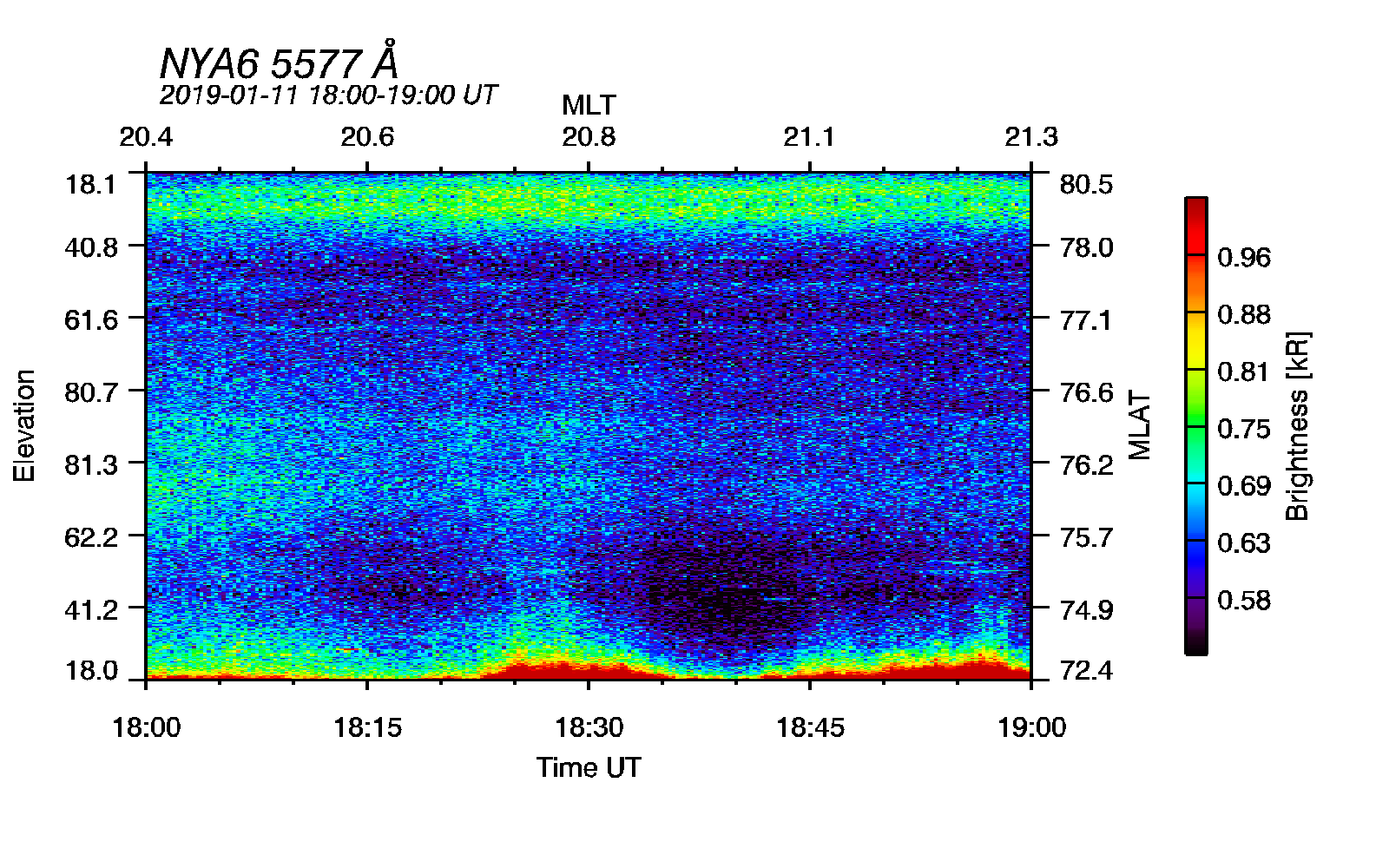Click the 77.1 MLAT tick label
1389x868 pixels.
click(1086, 320)
